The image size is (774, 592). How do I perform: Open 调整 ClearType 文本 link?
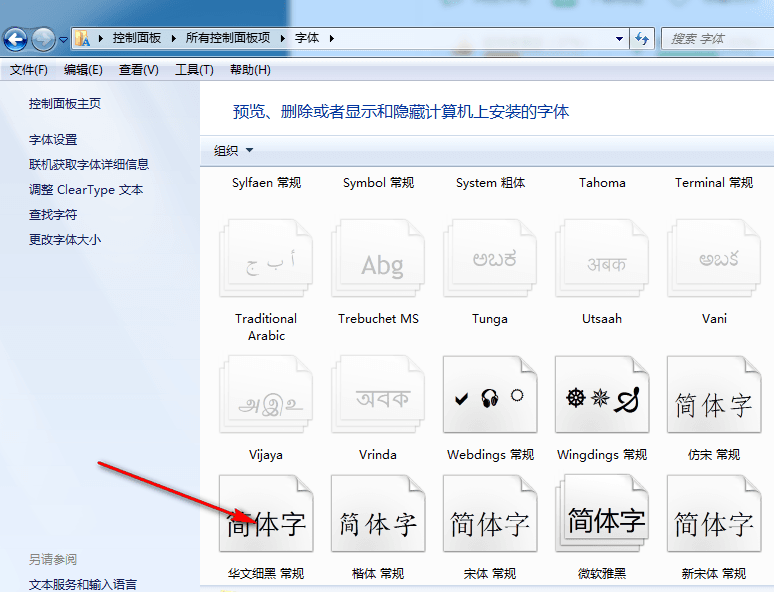tap(86, 190)
